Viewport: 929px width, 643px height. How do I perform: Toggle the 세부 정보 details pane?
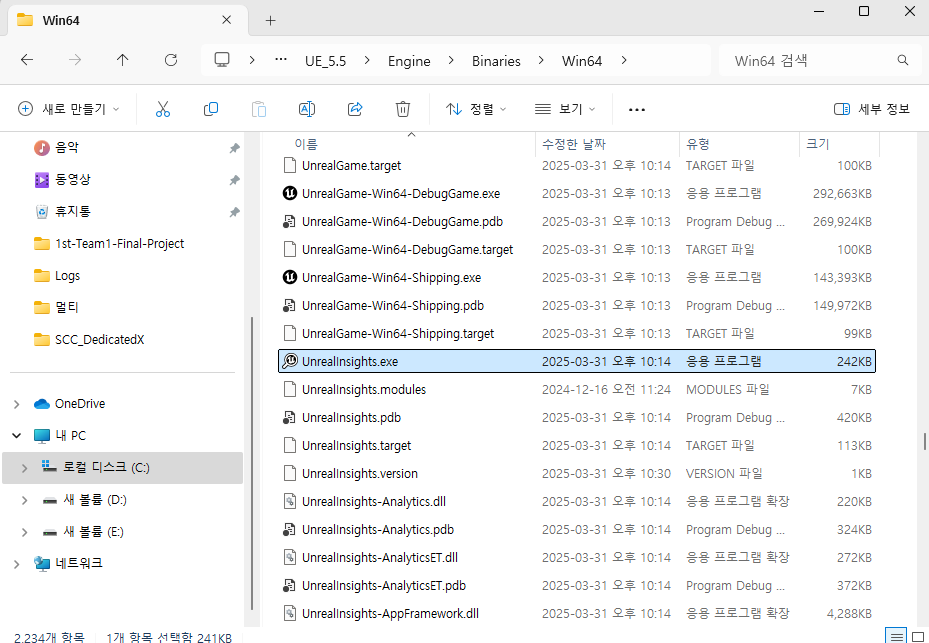click(x=871, y=109)
